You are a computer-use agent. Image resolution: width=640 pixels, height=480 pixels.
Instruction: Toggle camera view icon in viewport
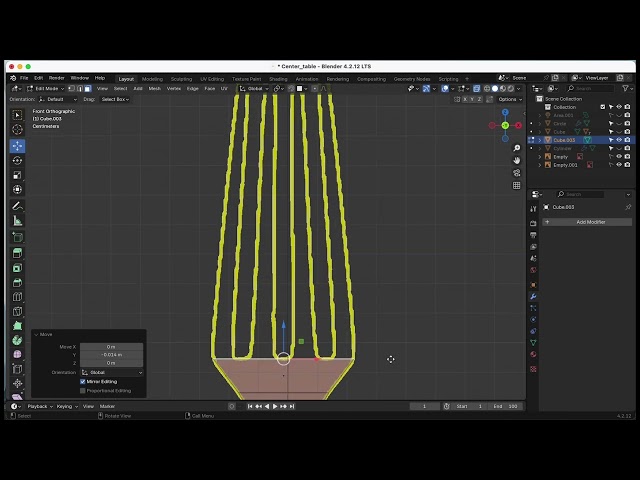(517, 173)
